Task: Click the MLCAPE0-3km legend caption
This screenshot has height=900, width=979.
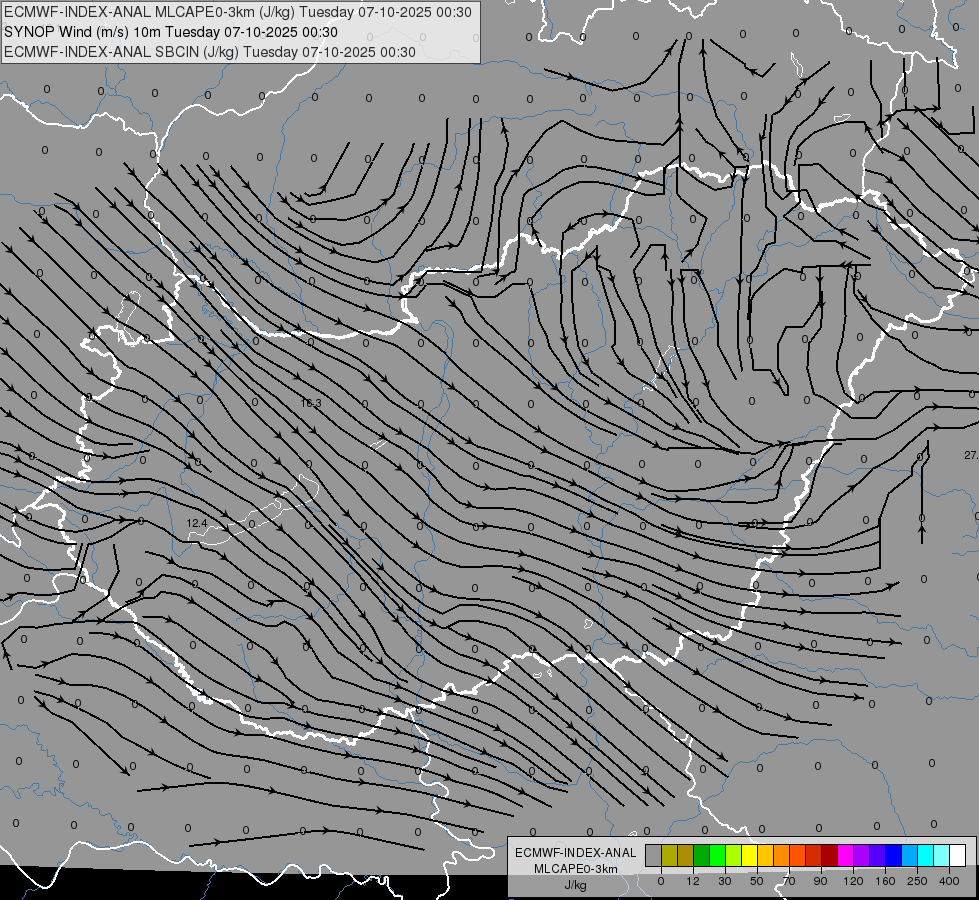Action: point(575,869)
